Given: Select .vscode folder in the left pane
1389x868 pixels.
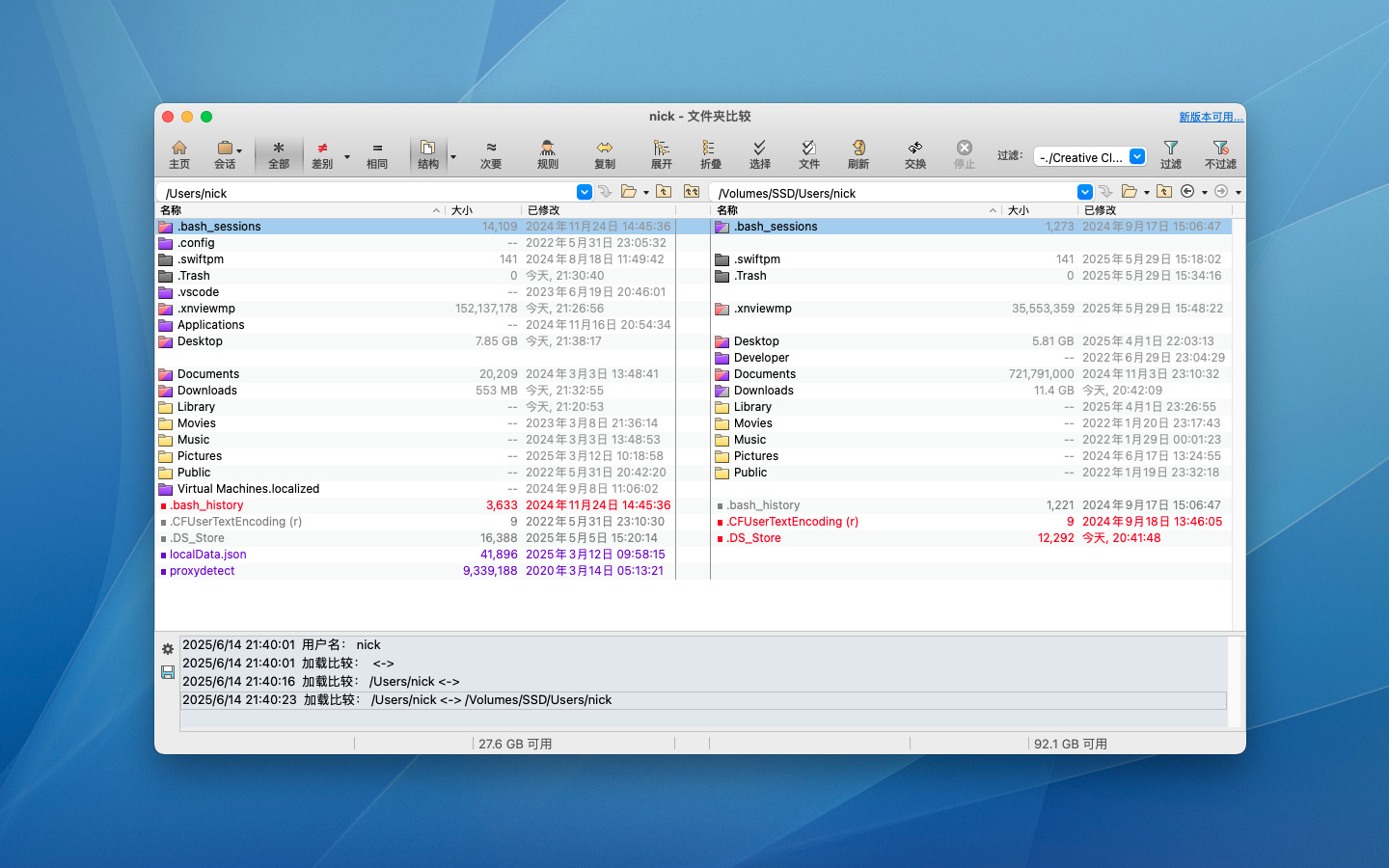Looking at the screenshot, I should (x=416, y=292).
